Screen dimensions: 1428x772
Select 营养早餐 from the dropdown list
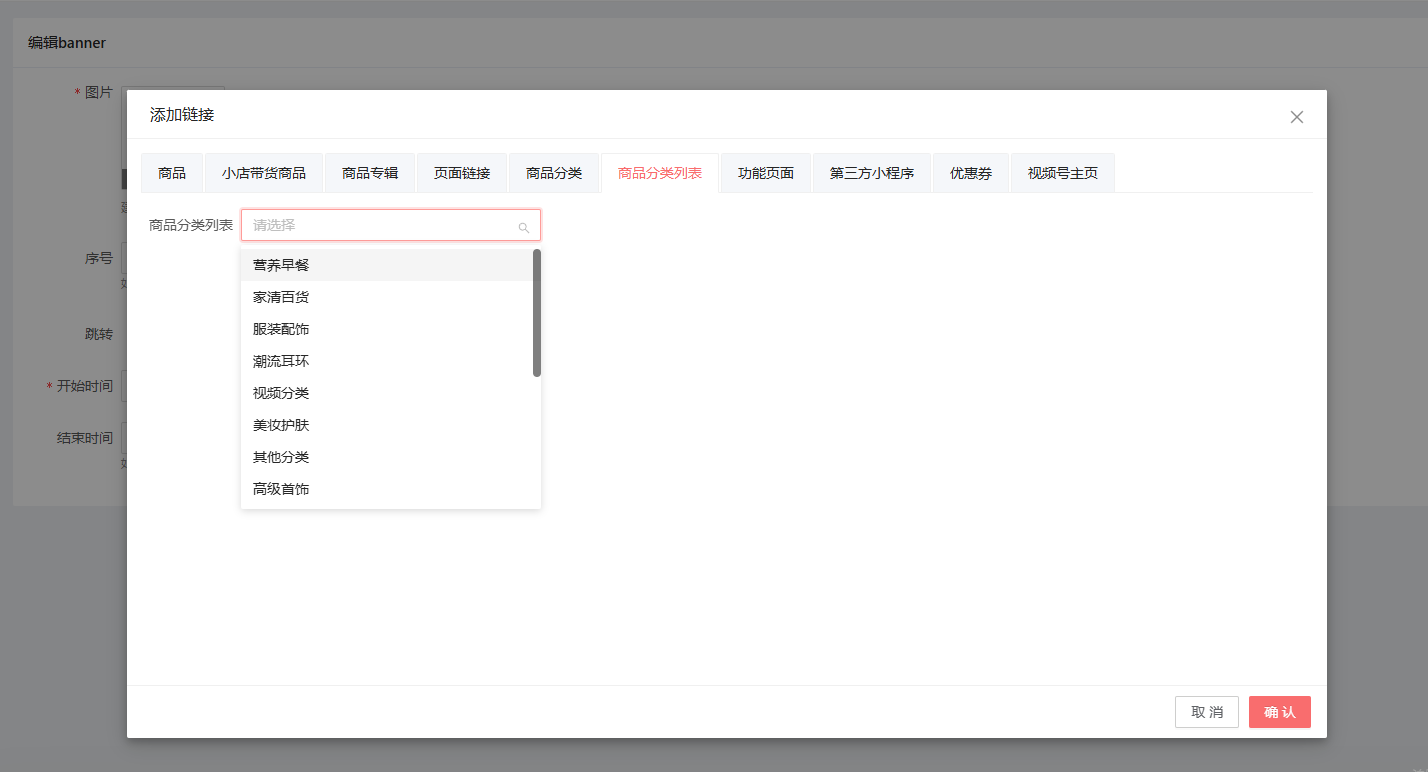coord(387,265)
